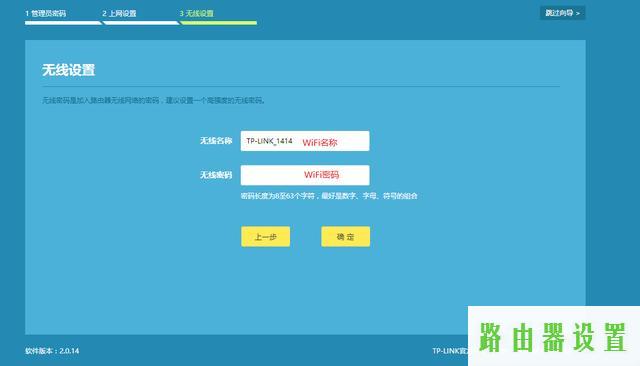Go to step 1 管理员密码
Screen dimensions: 640x366
(x=45, y=13)
